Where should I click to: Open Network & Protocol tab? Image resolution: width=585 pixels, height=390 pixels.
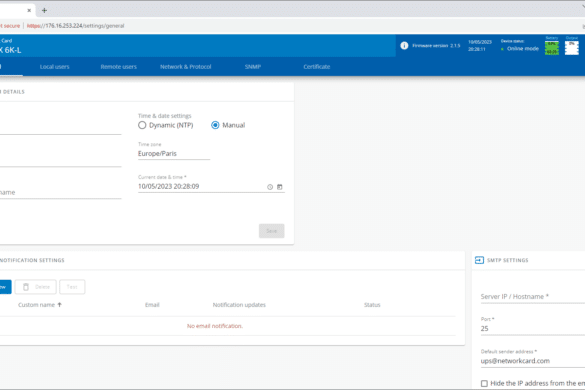coord(185,66)
